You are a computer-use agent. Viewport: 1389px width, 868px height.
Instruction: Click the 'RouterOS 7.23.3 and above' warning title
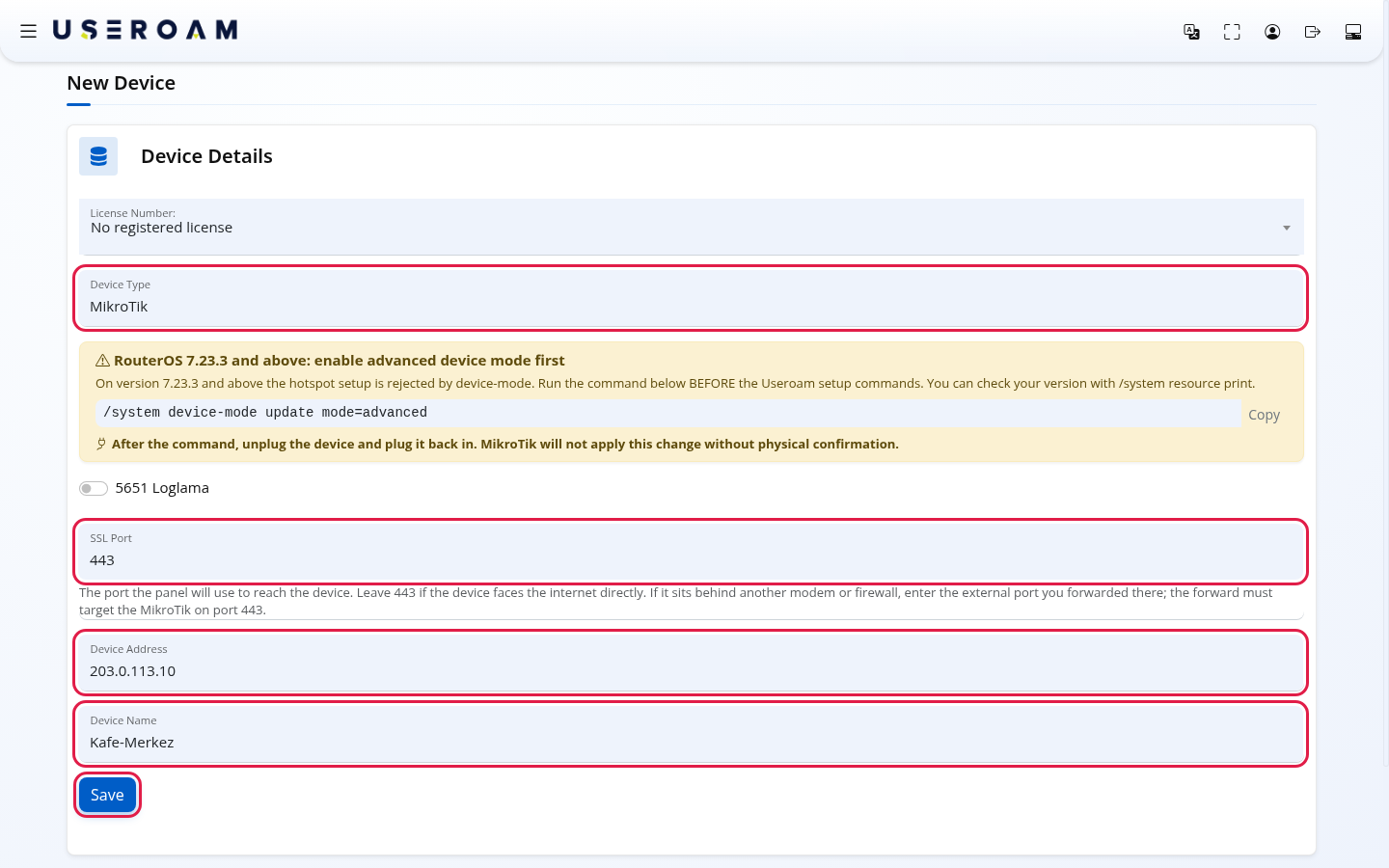(x=340, y=361)
